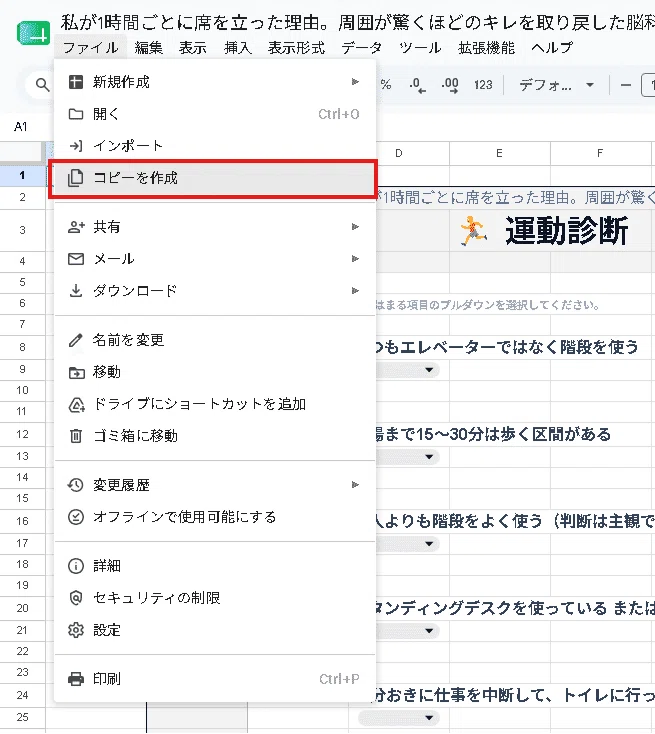This screenshot has height=734, width=655.
Task: Click the Drive shortcut icon
Action: coord(76,404)
